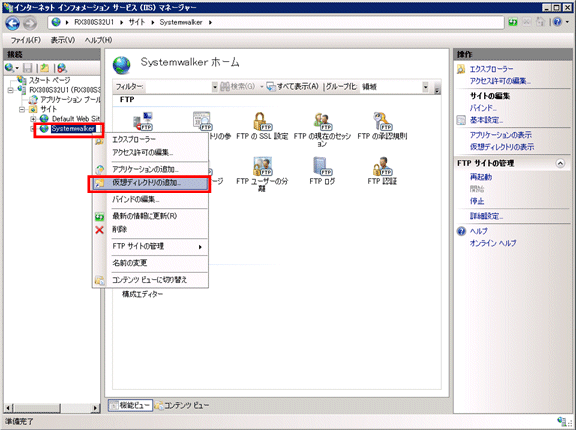576x430 pixels.
Task: Open the 検索(G) dropdown arrow
Action: click(262, 87)
